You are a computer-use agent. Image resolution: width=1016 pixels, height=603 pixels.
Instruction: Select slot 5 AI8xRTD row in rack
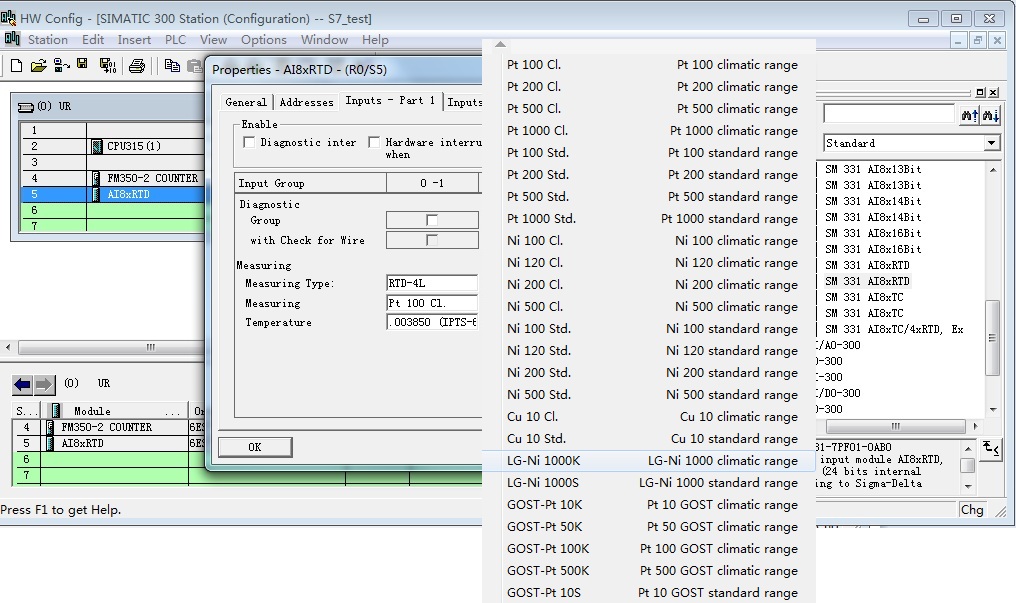[x=113, y=194]
